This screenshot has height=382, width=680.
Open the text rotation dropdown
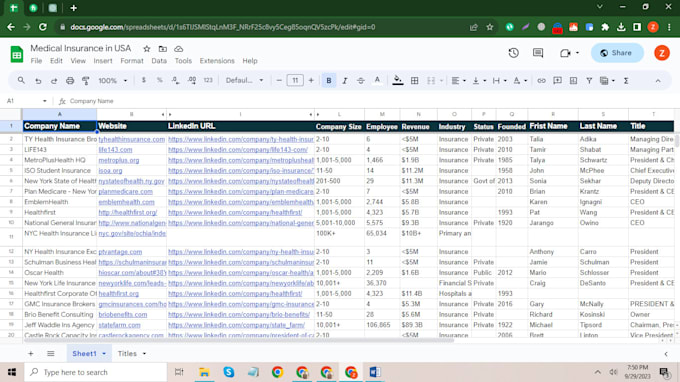tap(520, 81)
